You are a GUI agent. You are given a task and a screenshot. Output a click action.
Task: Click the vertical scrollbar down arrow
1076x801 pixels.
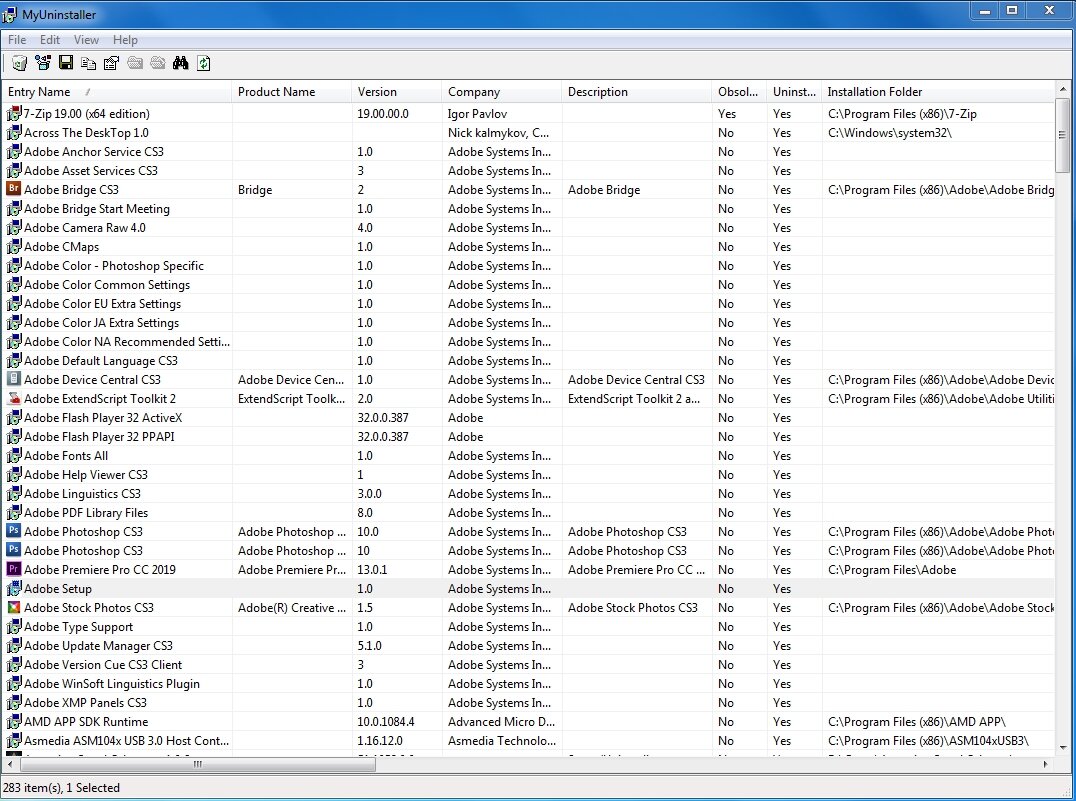click(1062, 748)
